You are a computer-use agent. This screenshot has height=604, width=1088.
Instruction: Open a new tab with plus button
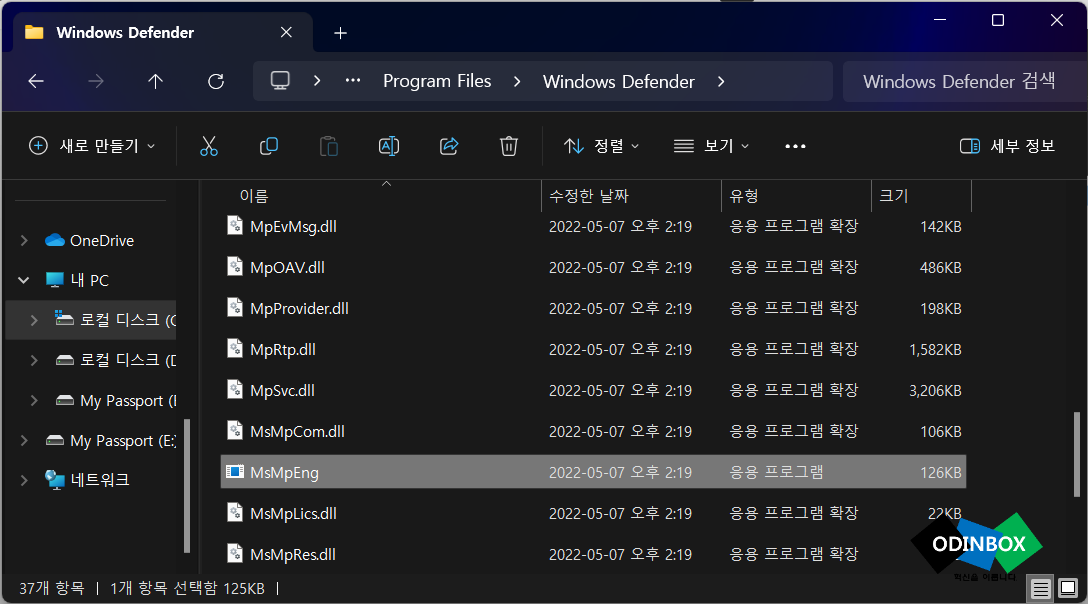point(340,33)
